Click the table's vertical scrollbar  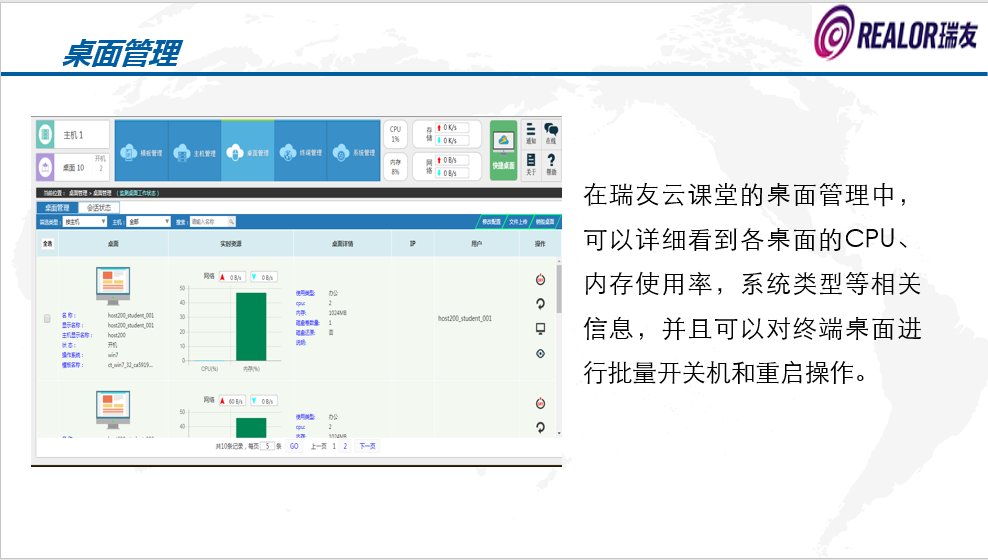[557, 290]
